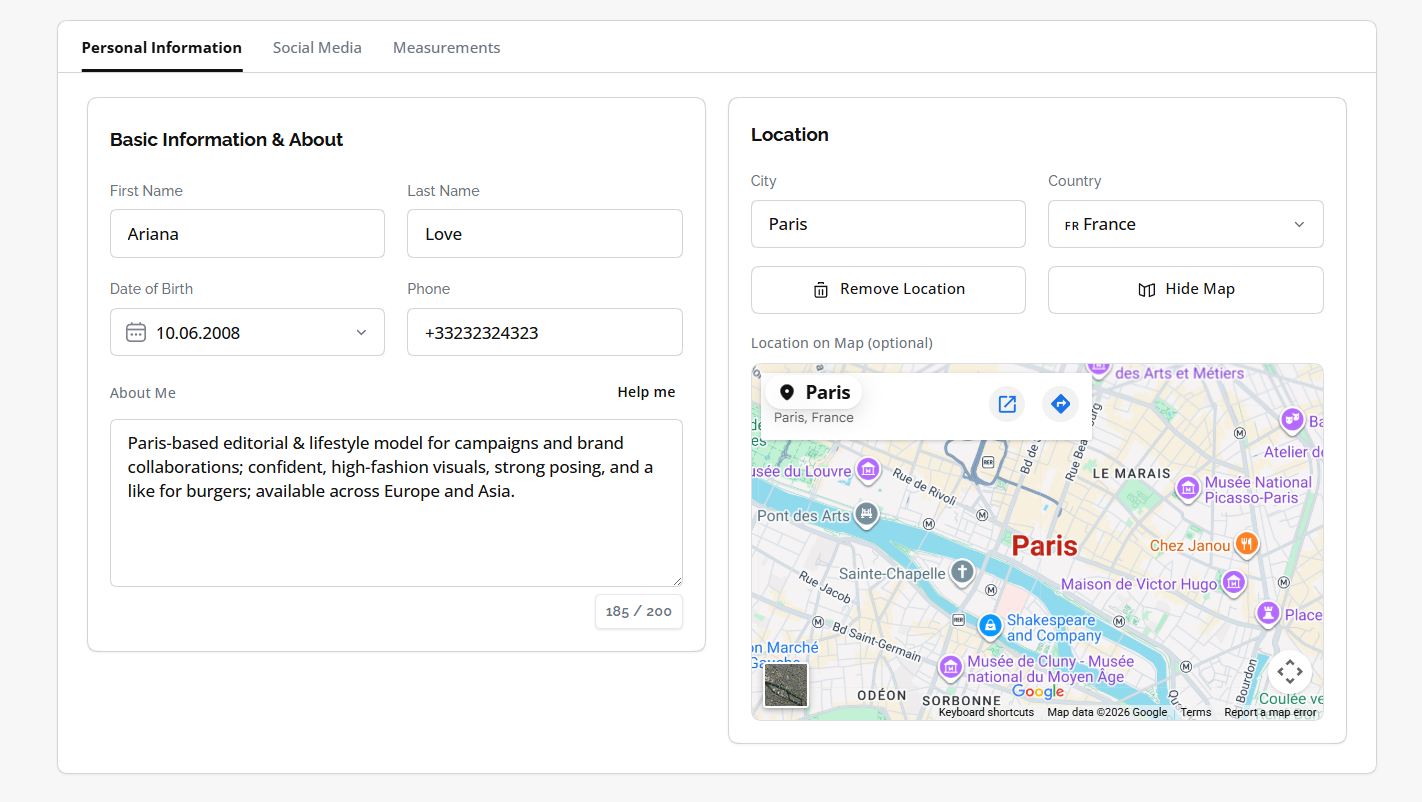Click the Last Name field containing Love
Screen dimensions: 1422x802
tap(545, 233)
